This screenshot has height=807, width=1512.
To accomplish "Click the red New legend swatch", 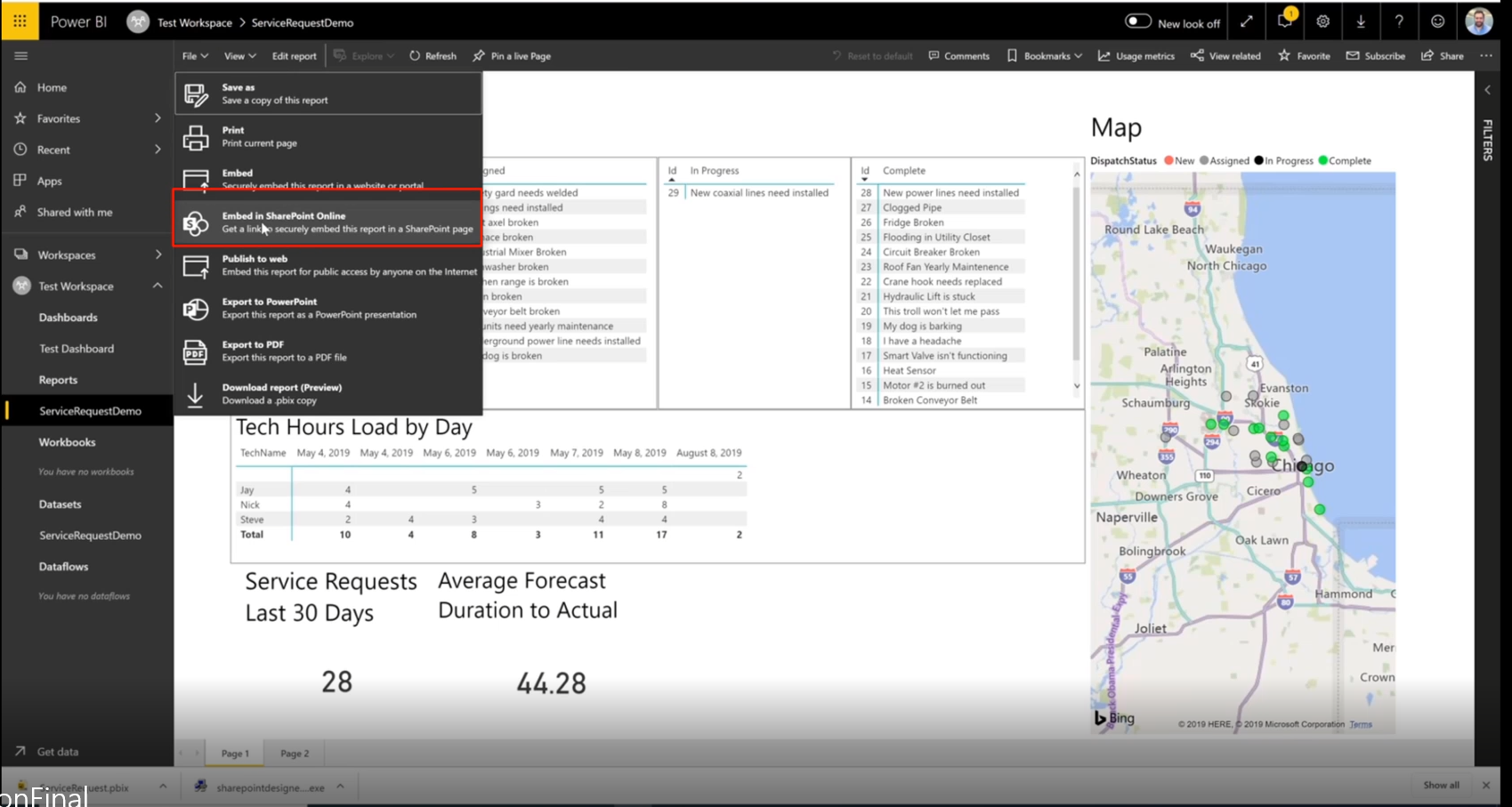I will tap(1168, 161).
